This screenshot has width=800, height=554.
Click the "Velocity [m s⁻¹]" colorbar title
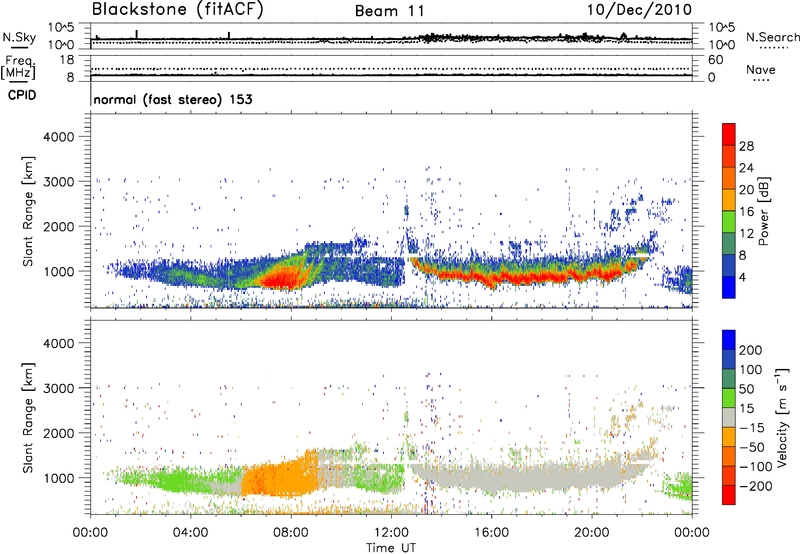click(x=782, y=417)
